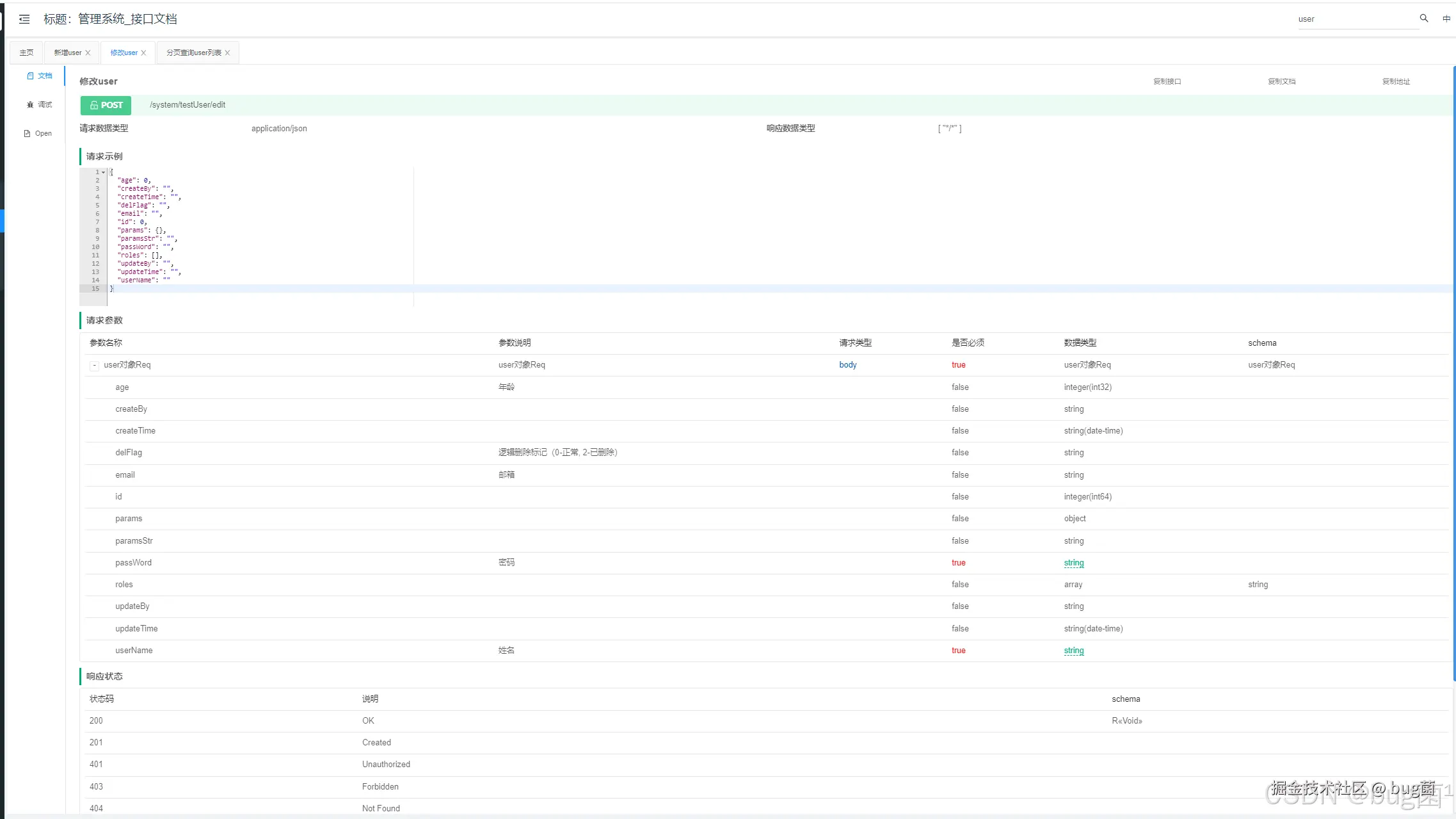Collapse the user对象Req parameter row
Image resolution: width=1456 pixels, height=819 pixels.
[95, 366]
